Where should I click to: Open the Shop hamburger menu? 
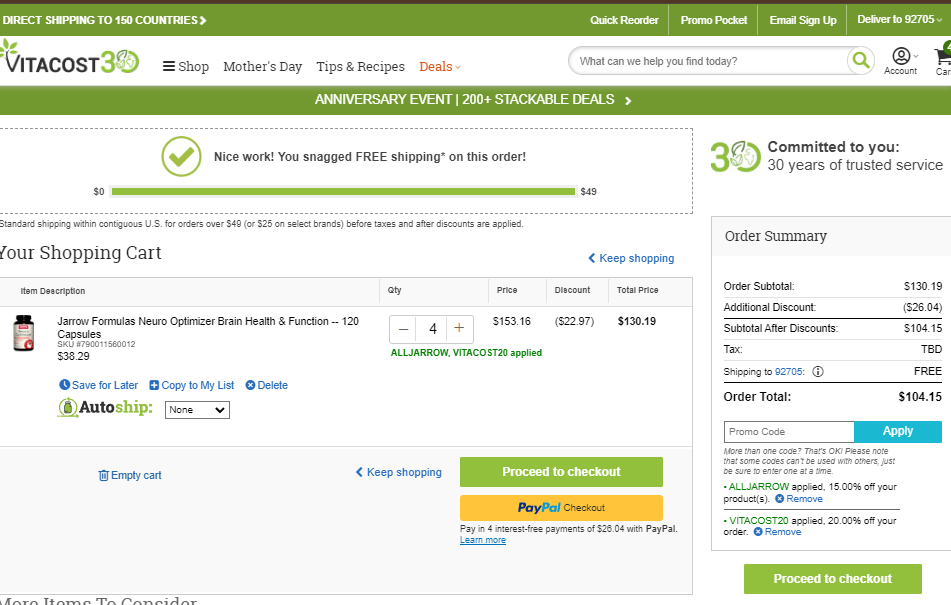tap(186, 67)
